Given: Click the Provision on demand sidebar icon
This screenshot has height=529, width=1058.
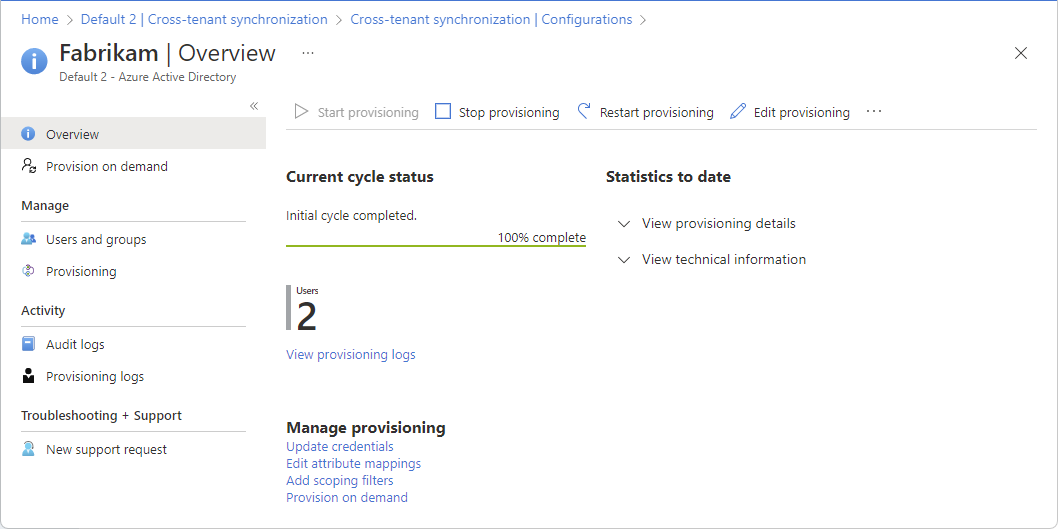Looking at the screenshot, I should (28, 166).
